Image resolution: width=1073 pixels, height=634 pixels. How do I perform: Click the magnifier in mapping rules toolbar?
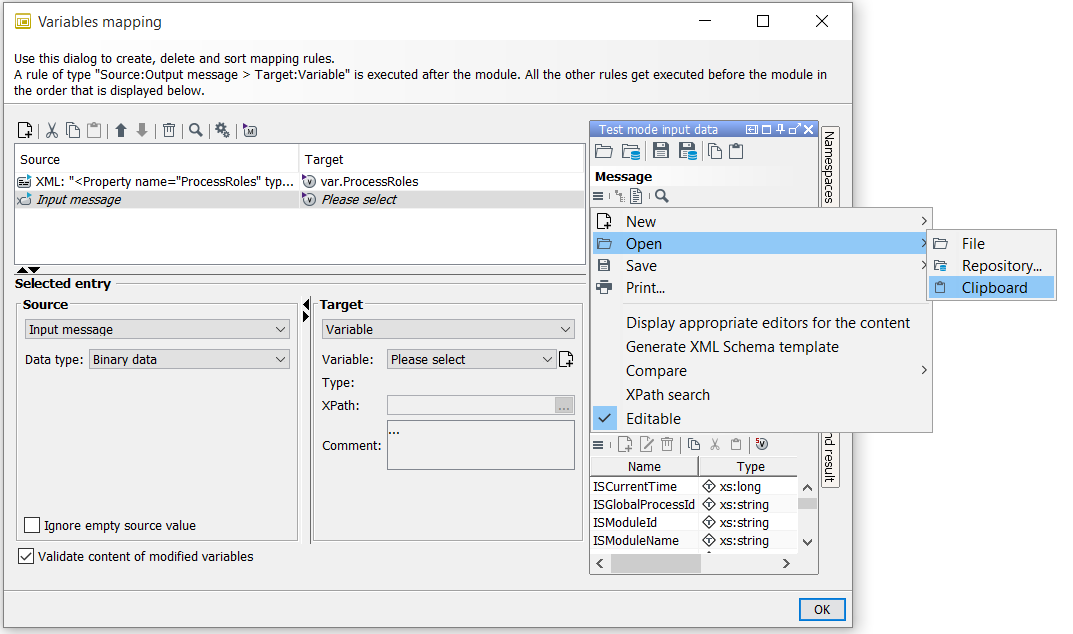pos(196,130)
